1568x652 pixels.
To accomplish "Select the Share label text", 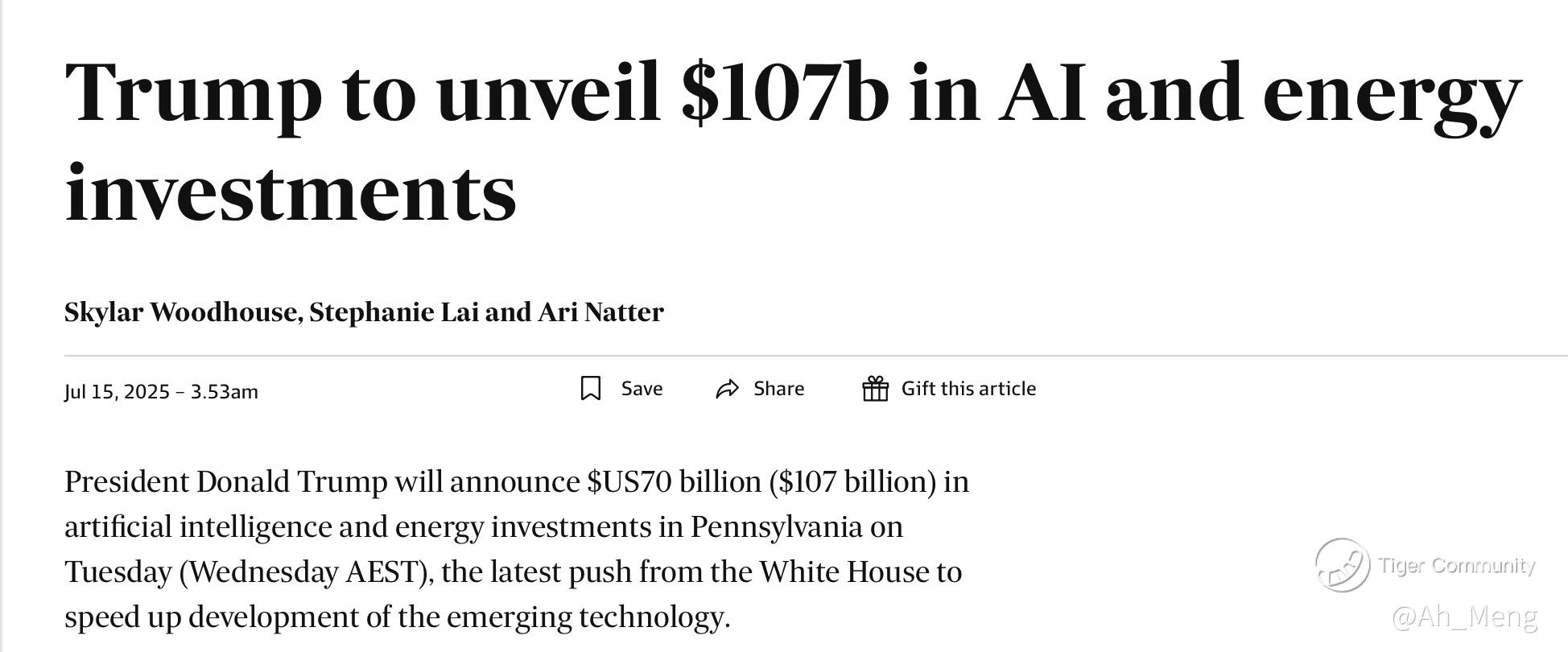I will [x=778, y=389].
